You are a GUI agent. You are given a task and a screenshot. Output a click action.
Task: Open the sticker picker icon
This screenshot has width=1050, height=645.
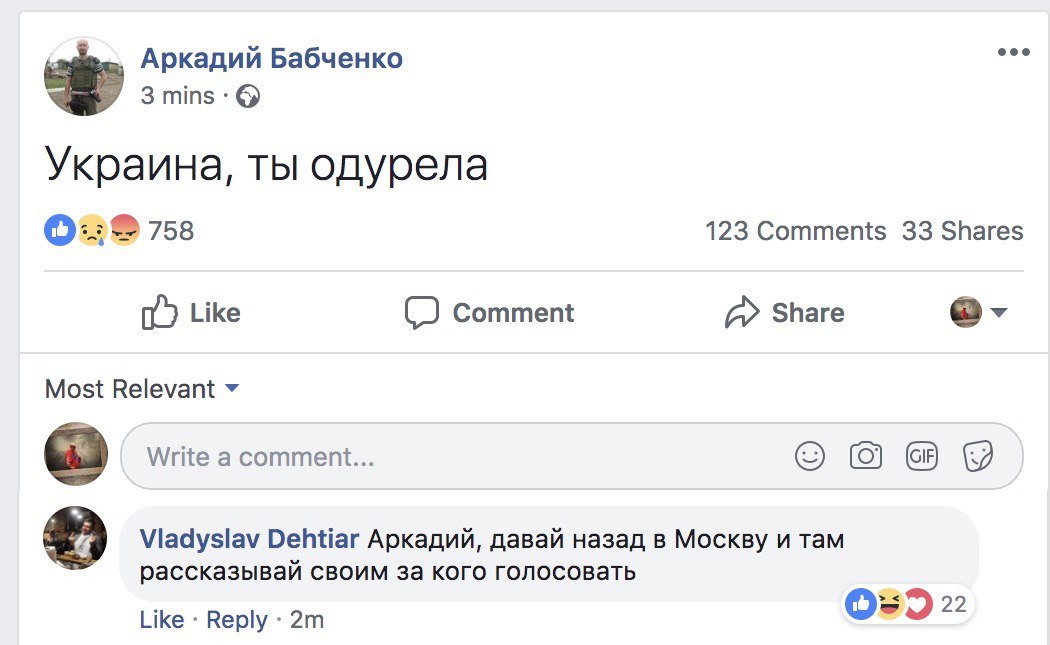click(x=977, y=456)
